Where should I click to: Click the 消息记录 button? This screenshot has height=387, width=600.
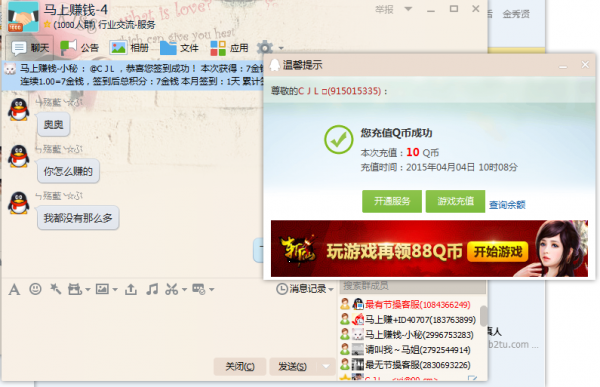click(304, 289)
